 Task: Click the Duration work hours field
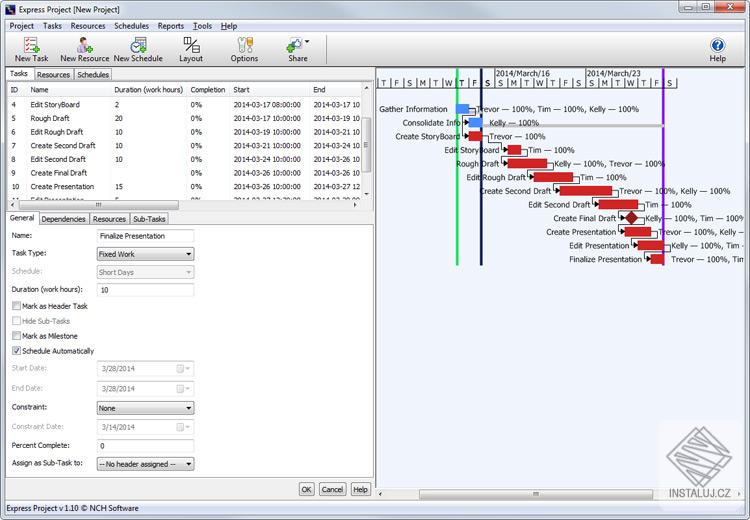point(145,290)
